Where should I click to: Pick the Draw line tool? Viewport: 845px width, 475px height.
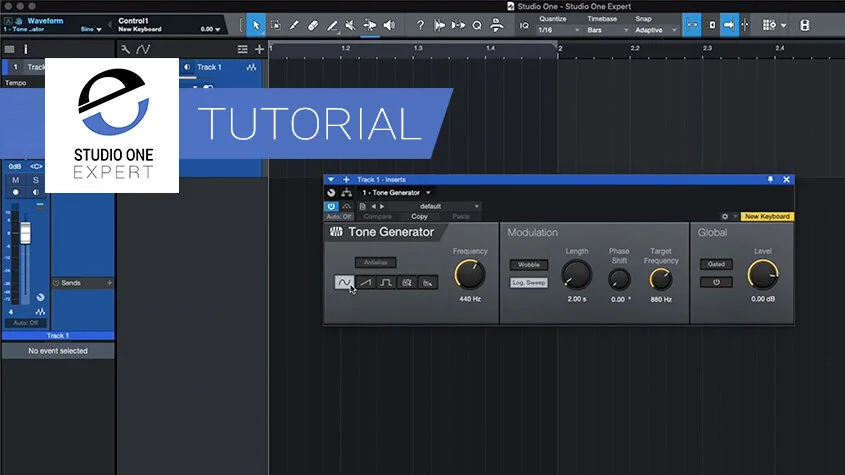click(333, 25)
